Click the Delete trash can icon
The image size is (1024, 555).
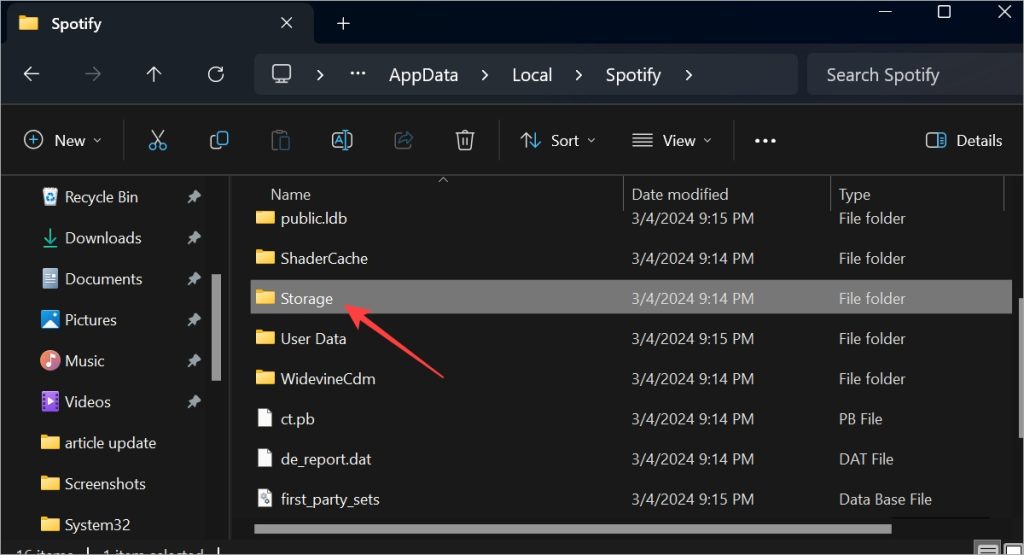[465, 140]
